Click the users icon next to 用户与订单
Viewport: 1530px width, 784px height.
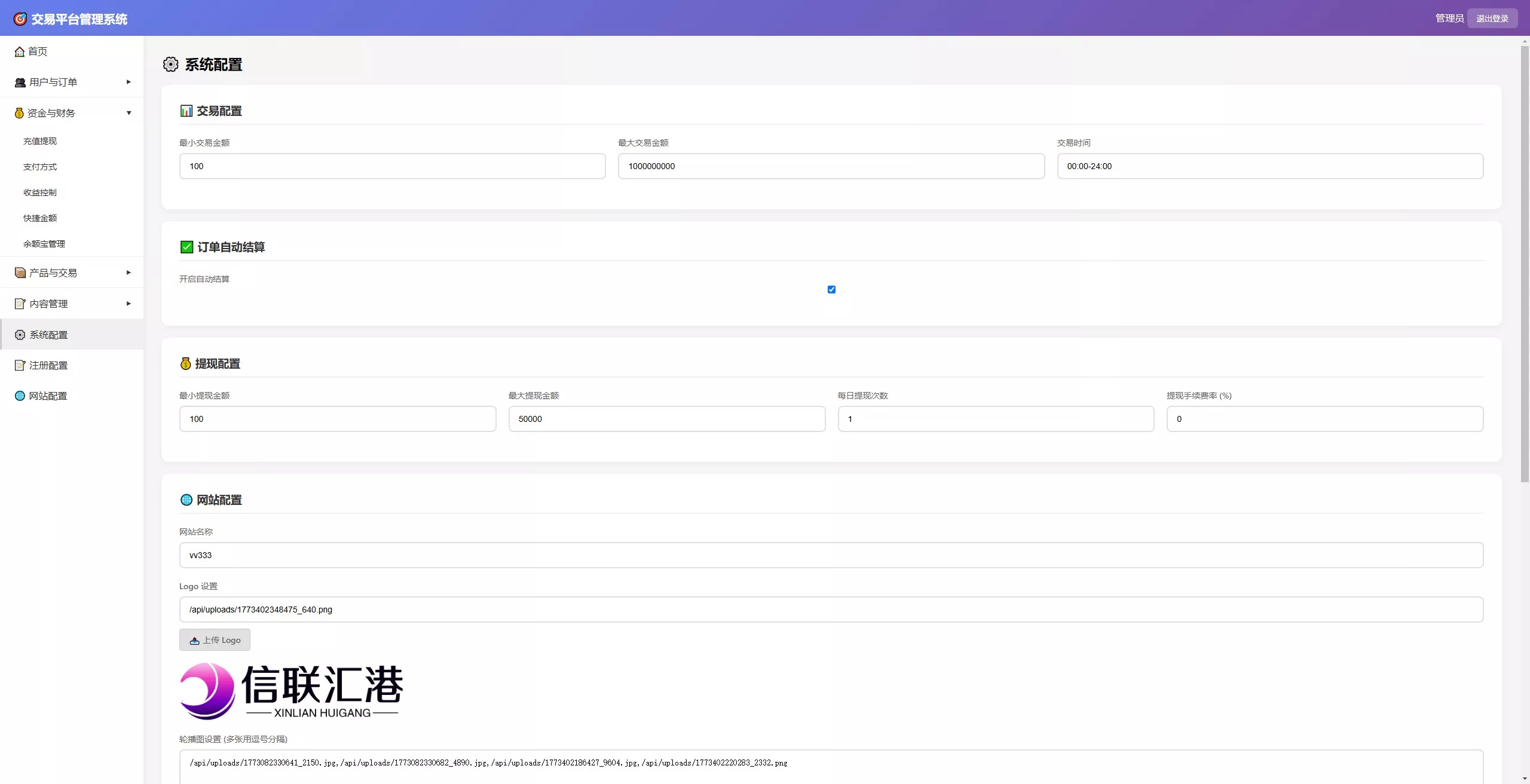coord(20,82)
